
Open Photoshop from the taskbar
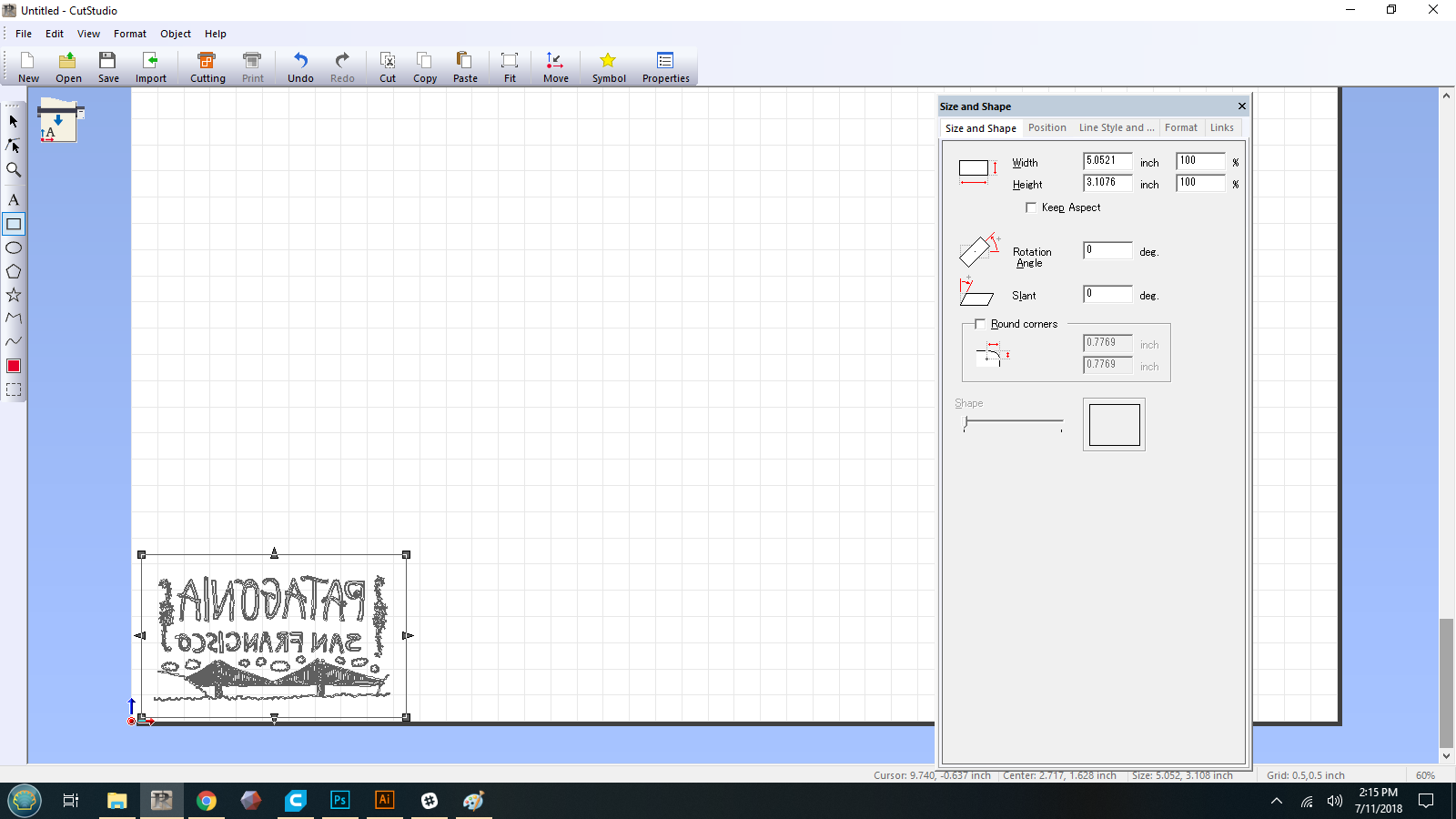(339, 801)
